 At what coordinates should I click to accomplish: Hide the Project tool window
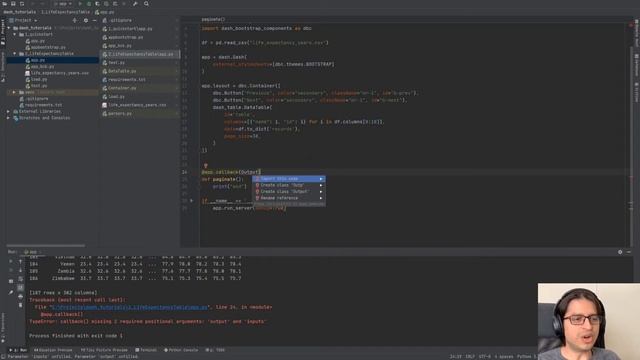point(94,20)
